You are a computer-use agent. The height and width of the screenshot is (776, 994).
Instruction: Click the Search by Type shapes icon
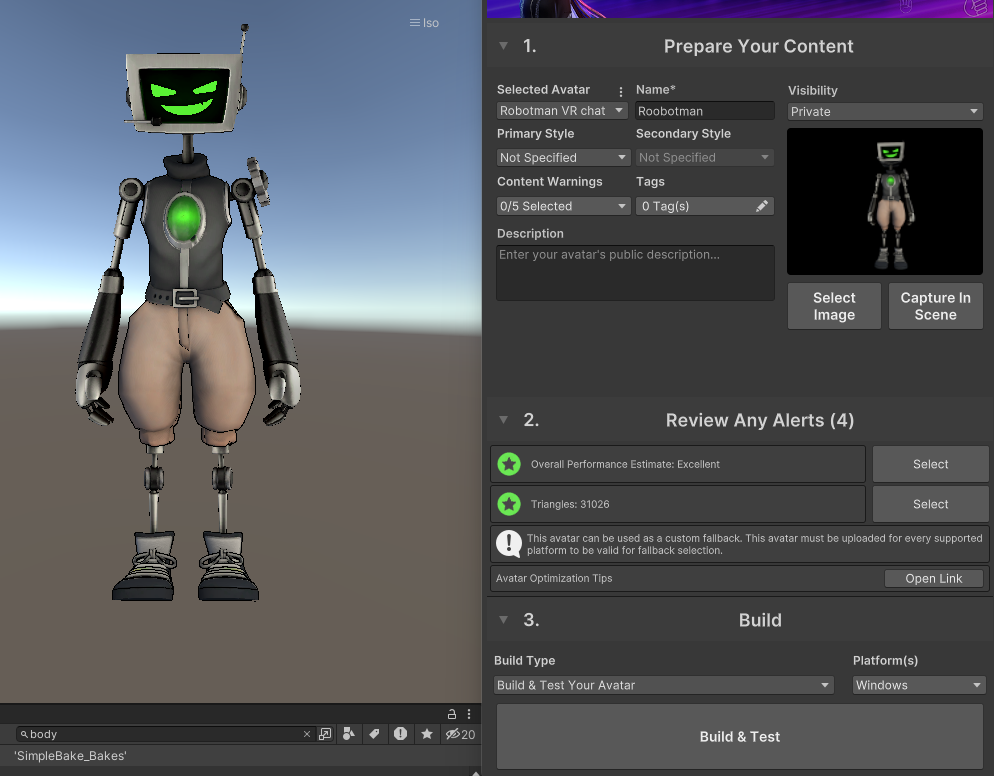(349, 734)
